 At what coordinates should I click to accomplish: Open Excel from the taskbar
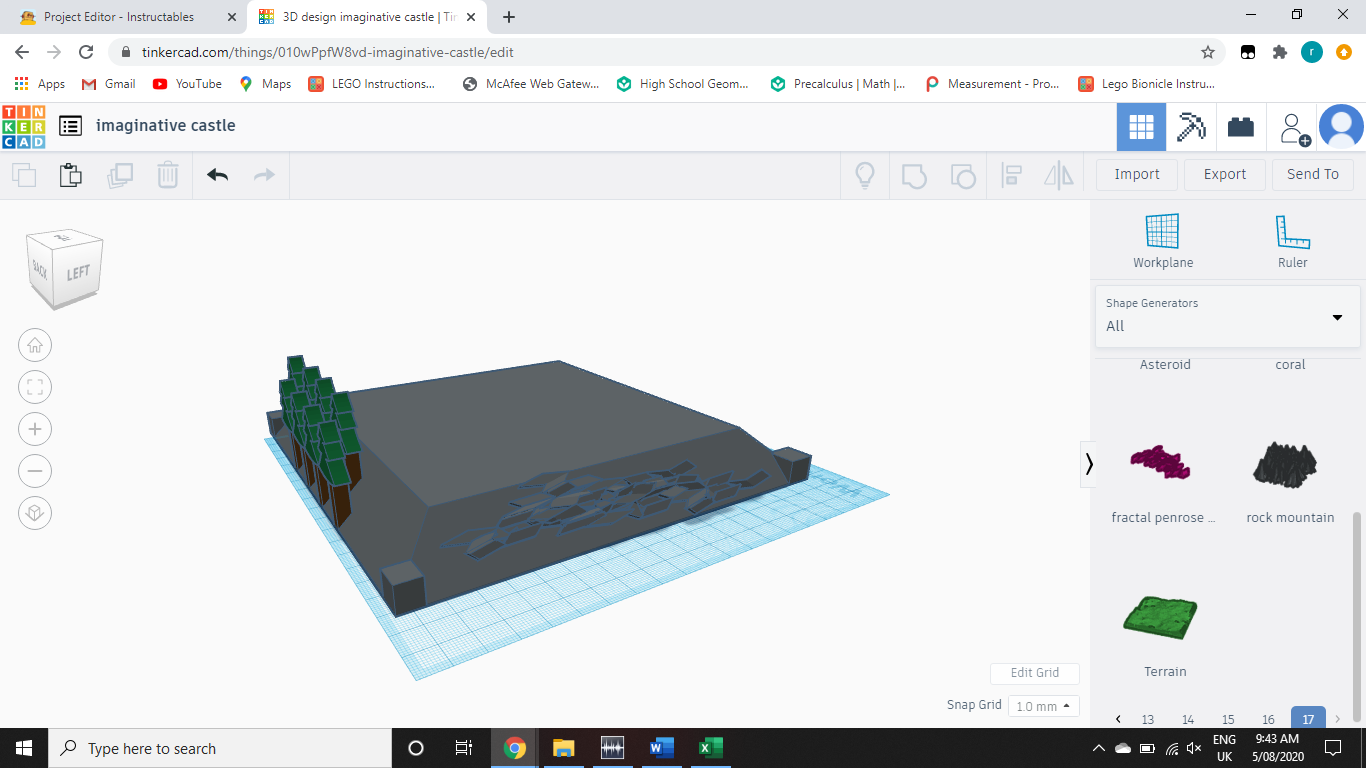710,748
